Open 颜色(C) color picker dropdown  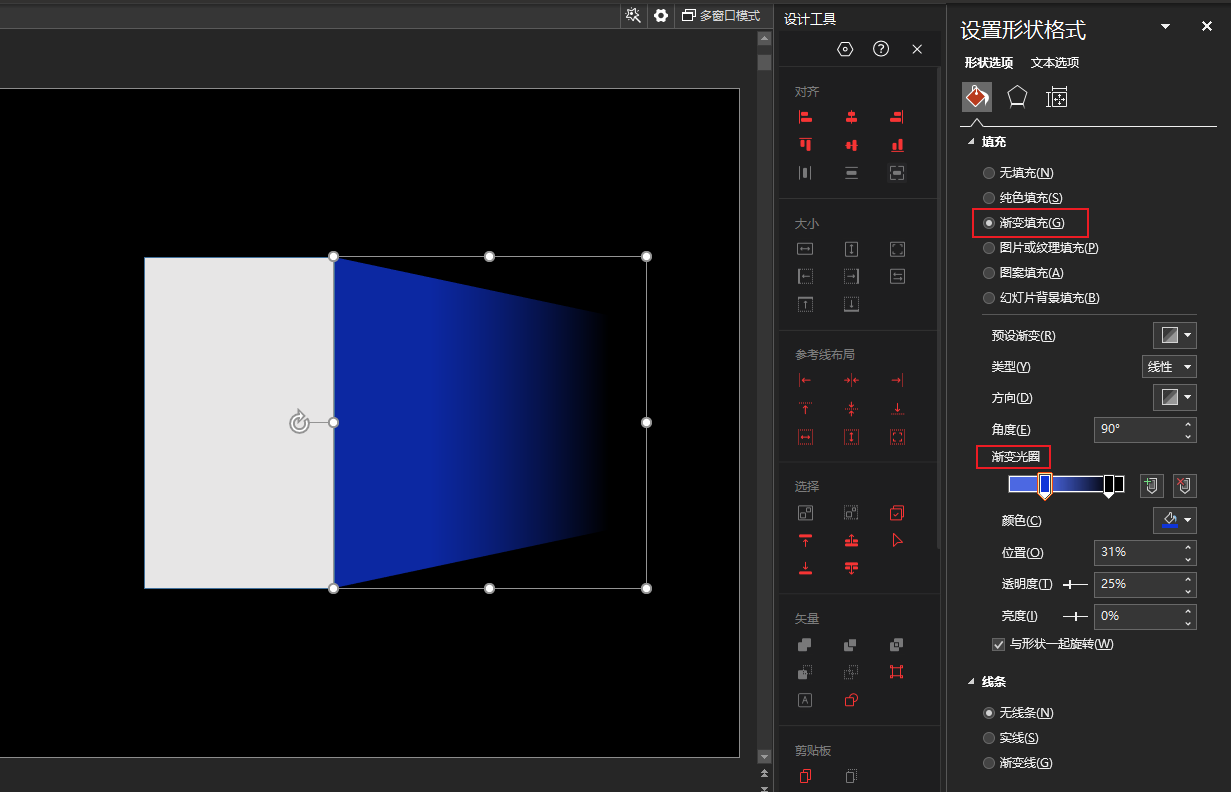pos(1175,520)
